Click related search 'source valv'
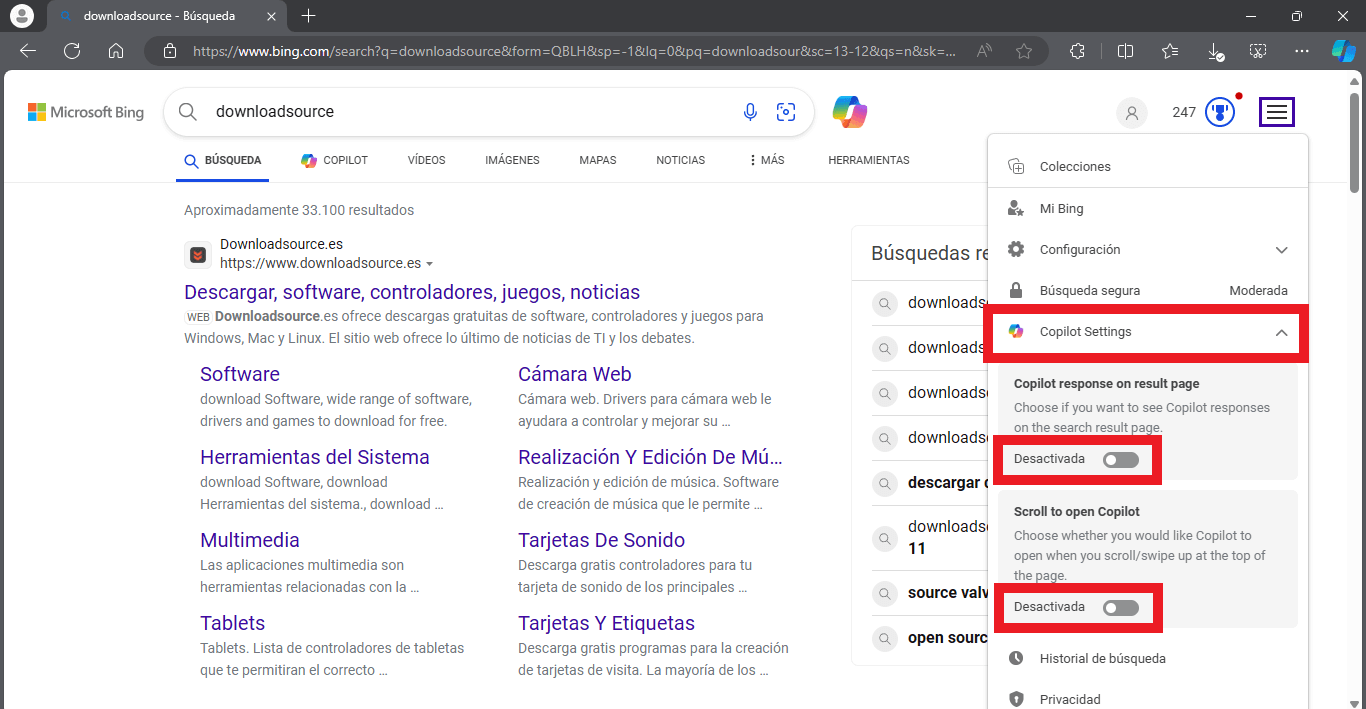The image size is (1366, 709). 948,592
